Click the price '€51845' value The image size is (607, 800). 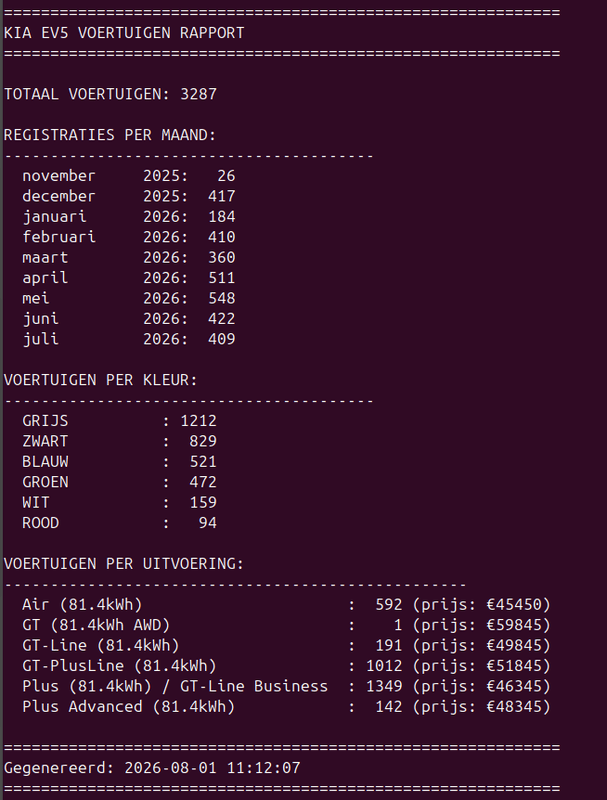coord(514,666)
